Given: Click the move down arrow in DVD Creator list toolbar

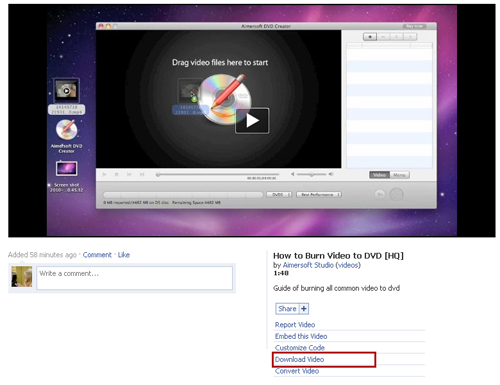Looking at the screenshot, I should pos(410,37).
